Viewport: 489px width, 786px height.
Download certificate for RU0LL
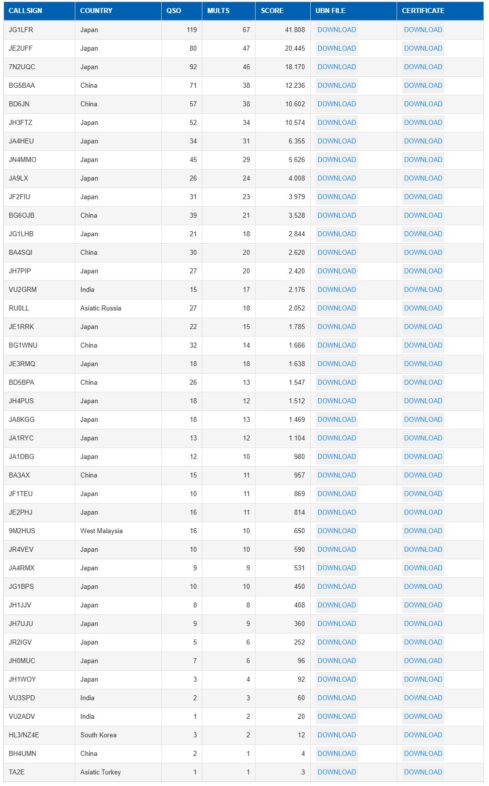click(423, 308)
